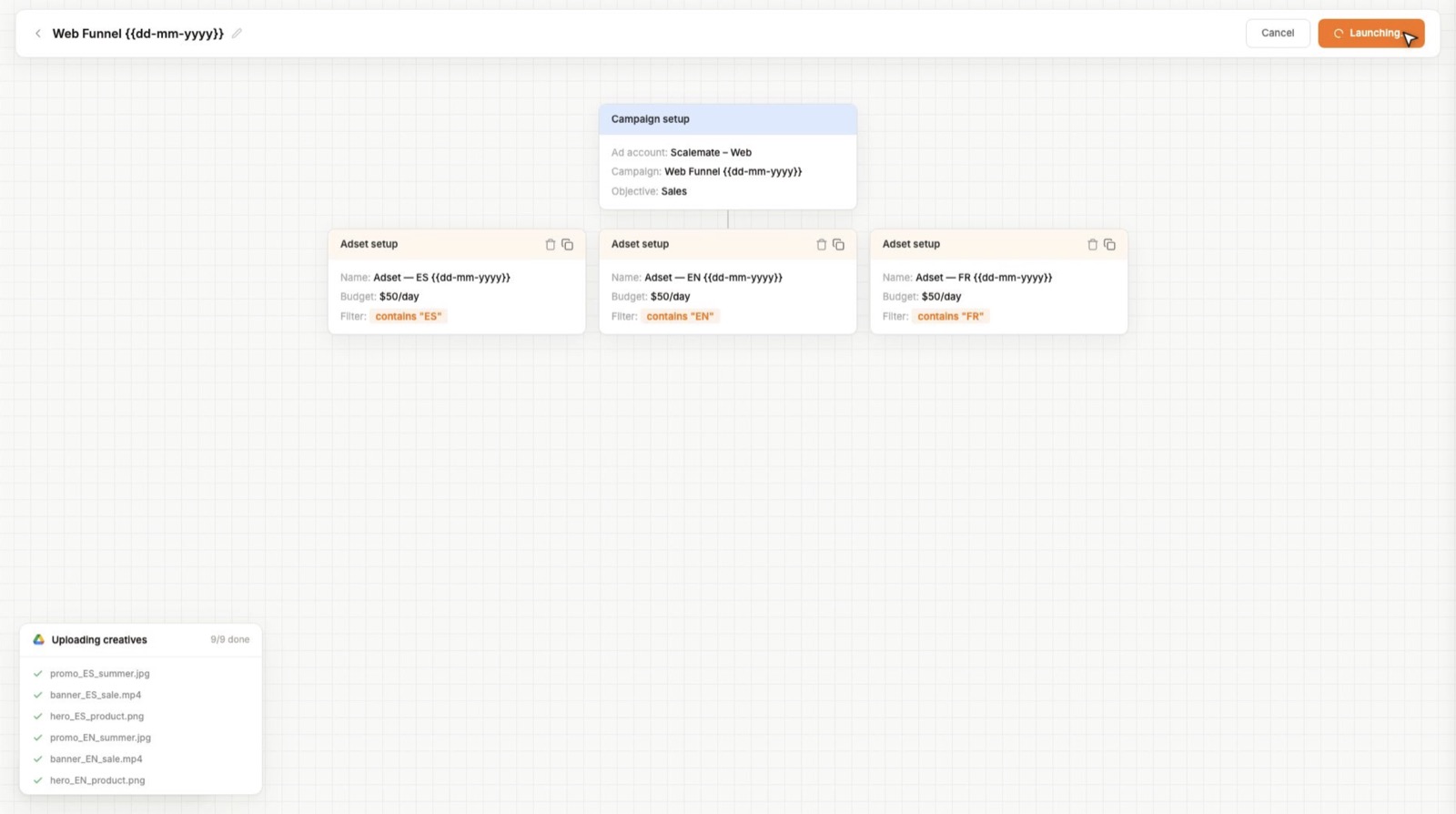The height and width of the screenshot is (814, 1456).
Task: Select ad account value Scalemate – Web
Action: 711,153
